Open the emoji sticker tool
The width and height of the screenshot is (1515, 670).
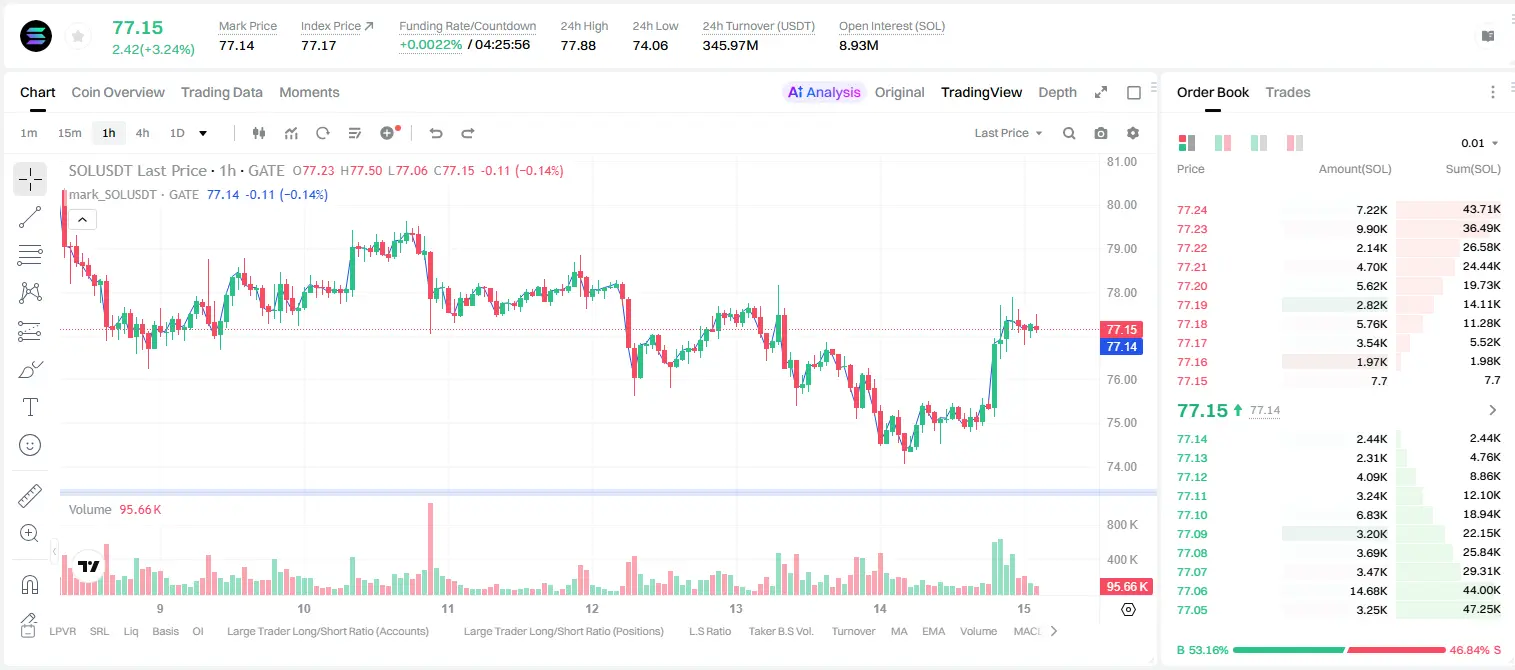[30, 445]
